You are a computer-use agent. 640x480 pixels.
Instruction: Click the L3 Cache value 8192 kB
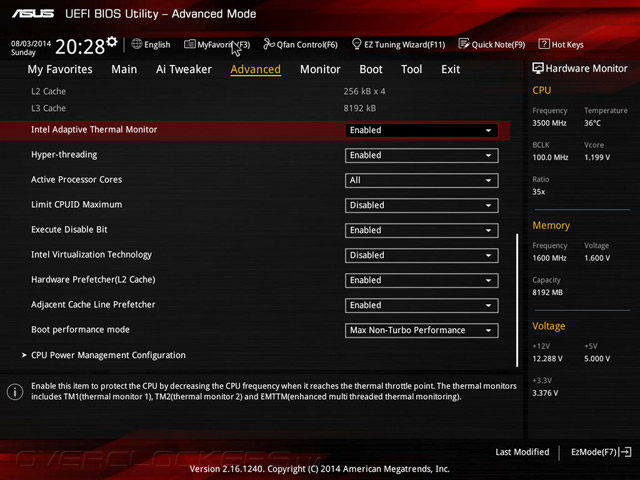pos(360,108)
